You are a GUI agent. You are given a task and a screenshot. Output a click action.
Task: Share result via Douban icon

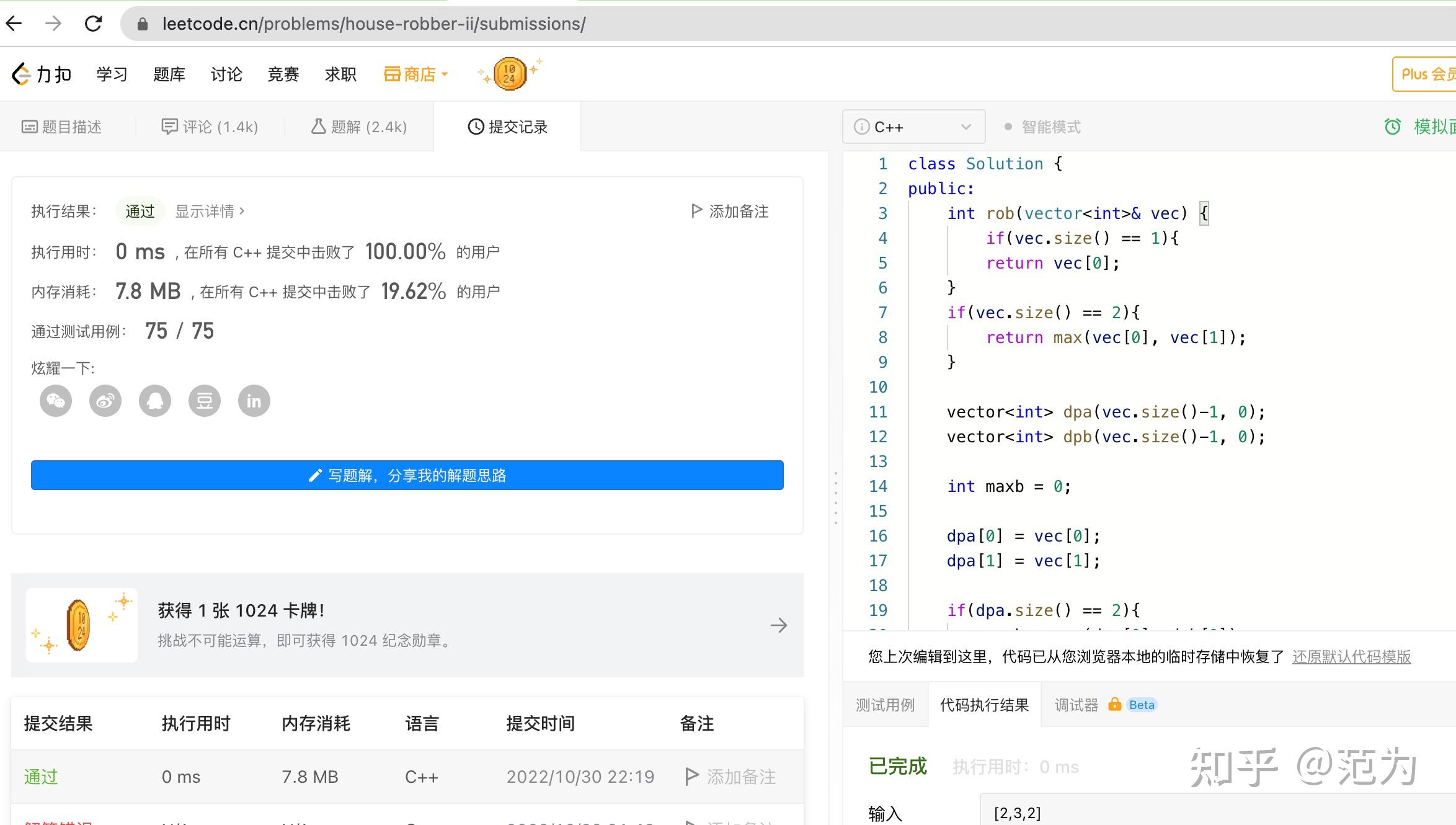click(x=205, y=401)
